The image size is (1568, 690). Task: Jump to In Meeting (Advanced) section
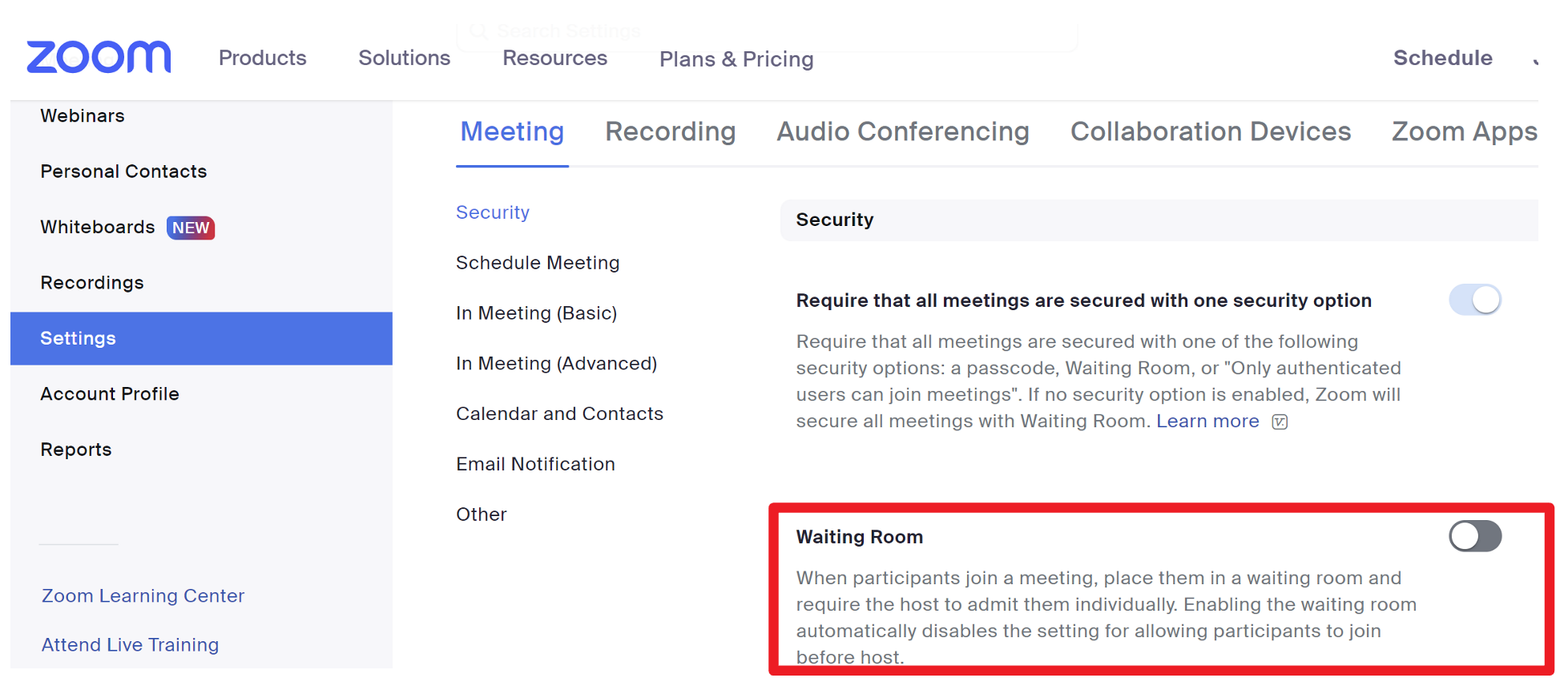point(556,363)
